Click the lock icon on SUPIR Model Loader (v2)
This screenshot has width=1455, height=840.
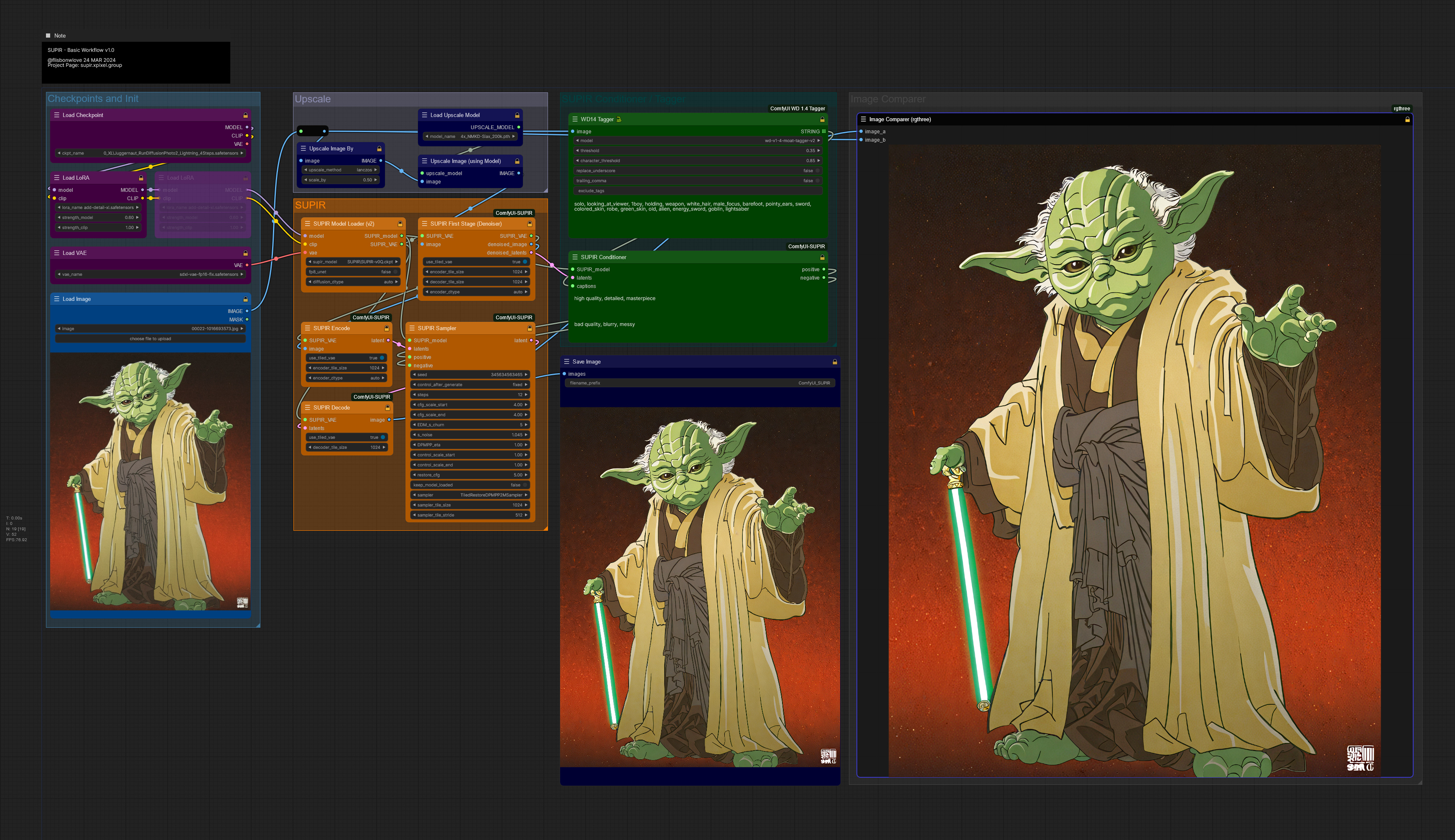pos(400,224)
